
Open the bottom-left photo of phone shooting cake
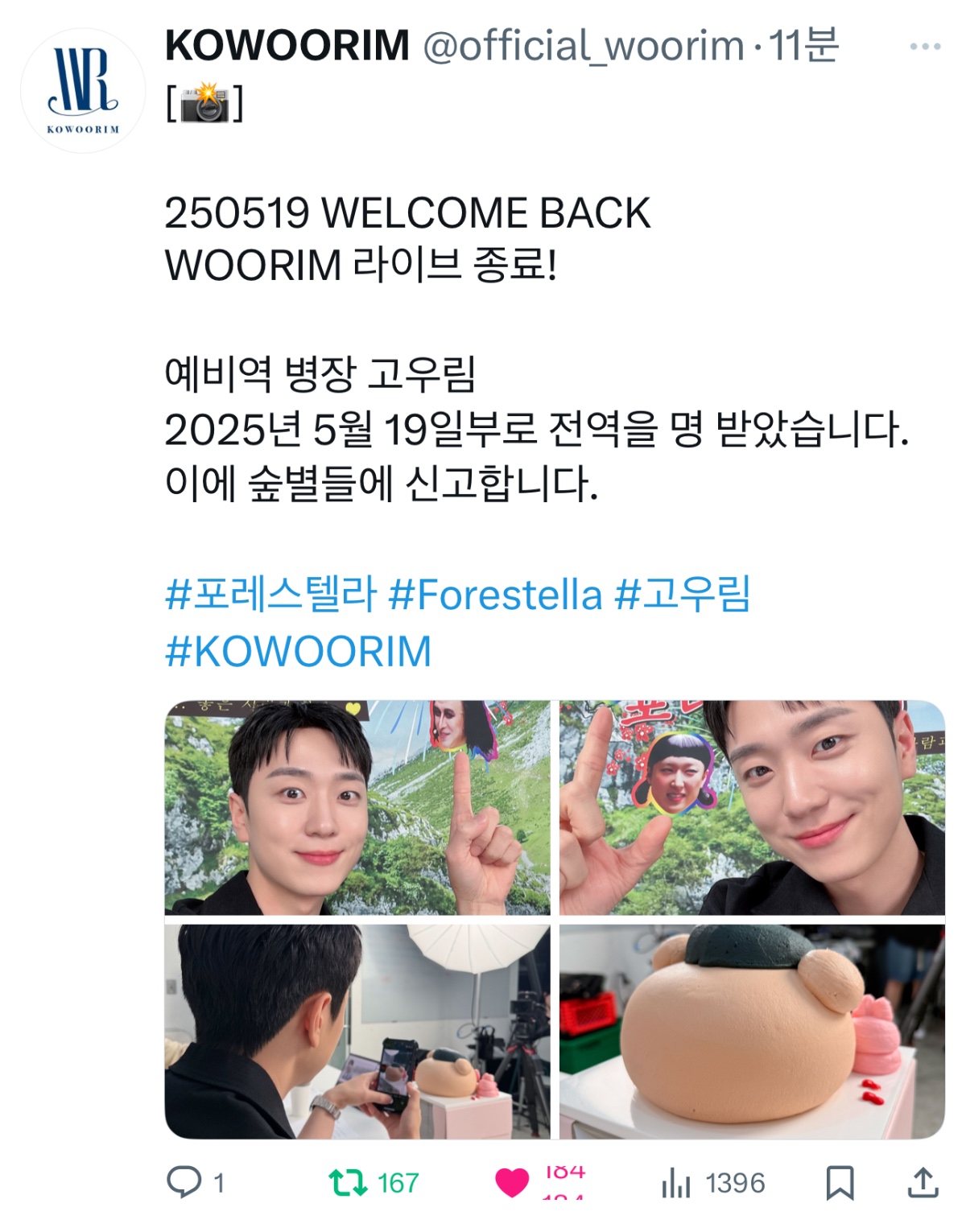click(357, 1032)
